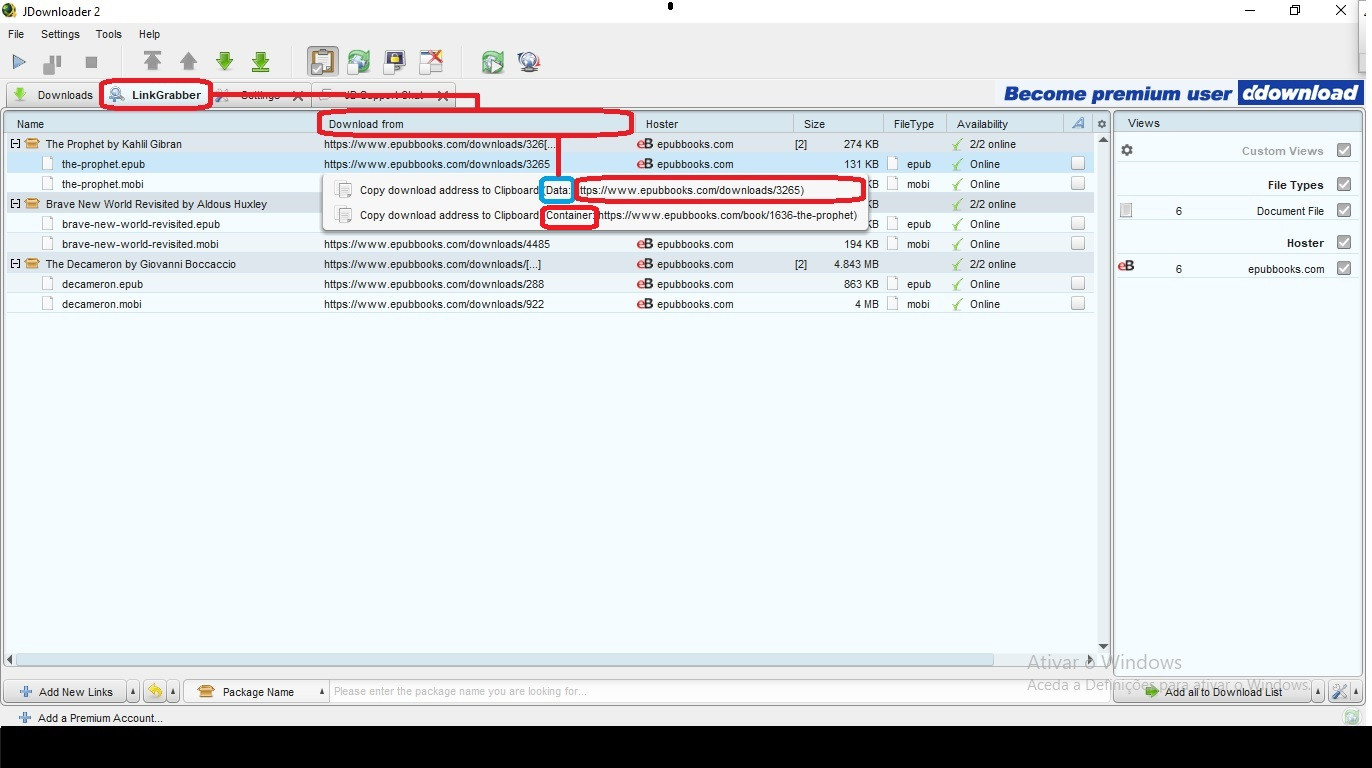The height and width of the screenshot is (768, 1372).
Task: Click the restore removed links undo icon
Action: pyautogui.click(x=155, y=691)
